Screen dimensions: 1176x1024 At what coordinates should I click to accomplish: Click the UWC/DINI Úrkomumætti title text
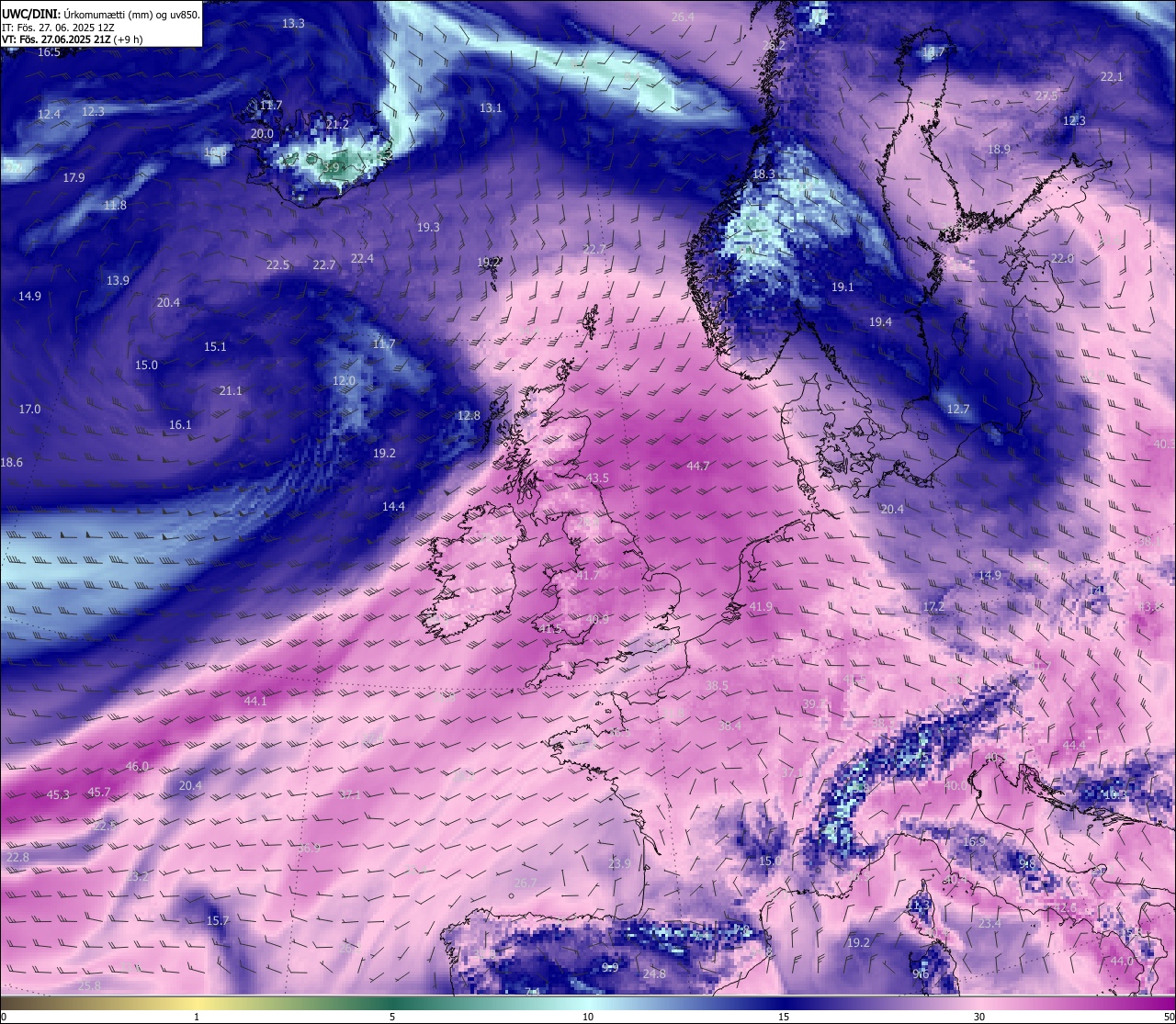point(101,15)
